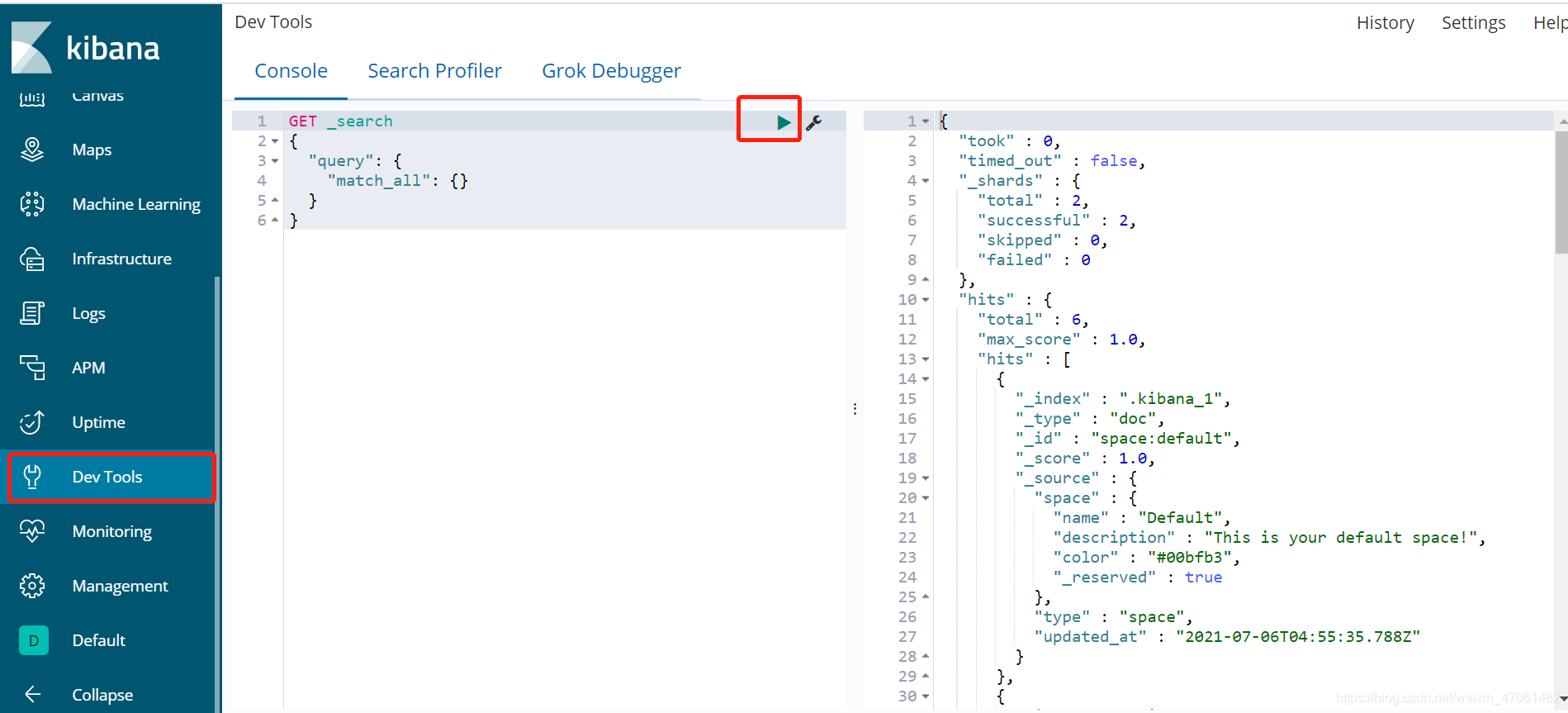Click the "updated_at" timestamp line
Screen dimensions: 1568x713
coord(1227,637)
